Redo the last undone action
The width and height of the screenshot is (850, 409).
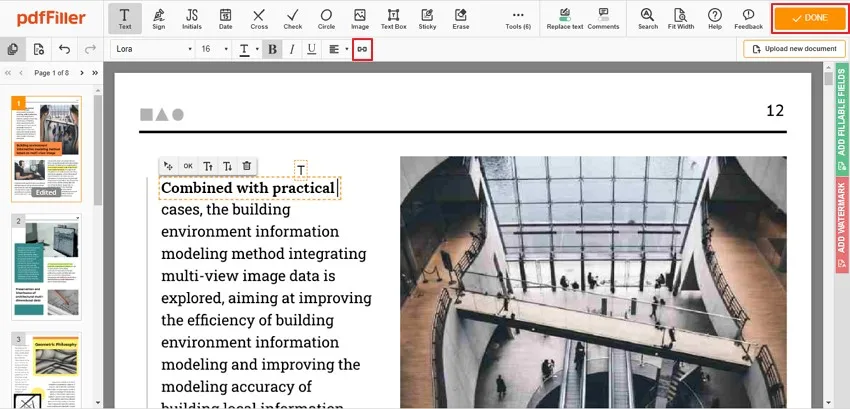[91, 49]
